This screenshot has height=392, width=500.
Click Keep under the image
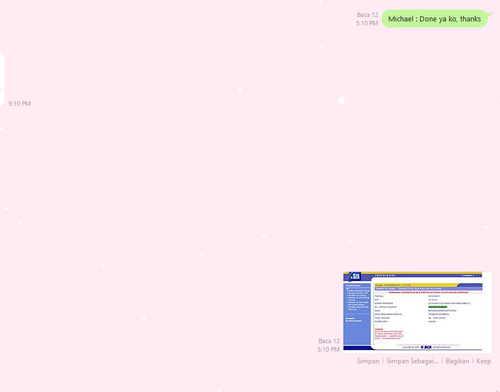[484, 361]
